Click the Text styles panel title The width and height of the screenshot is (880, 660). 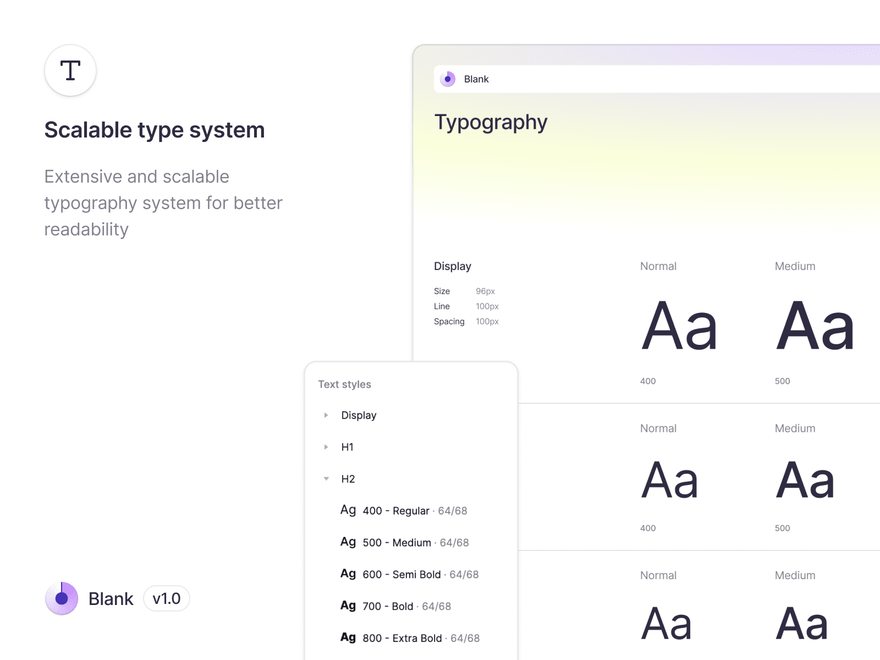(x=345, y=384)
